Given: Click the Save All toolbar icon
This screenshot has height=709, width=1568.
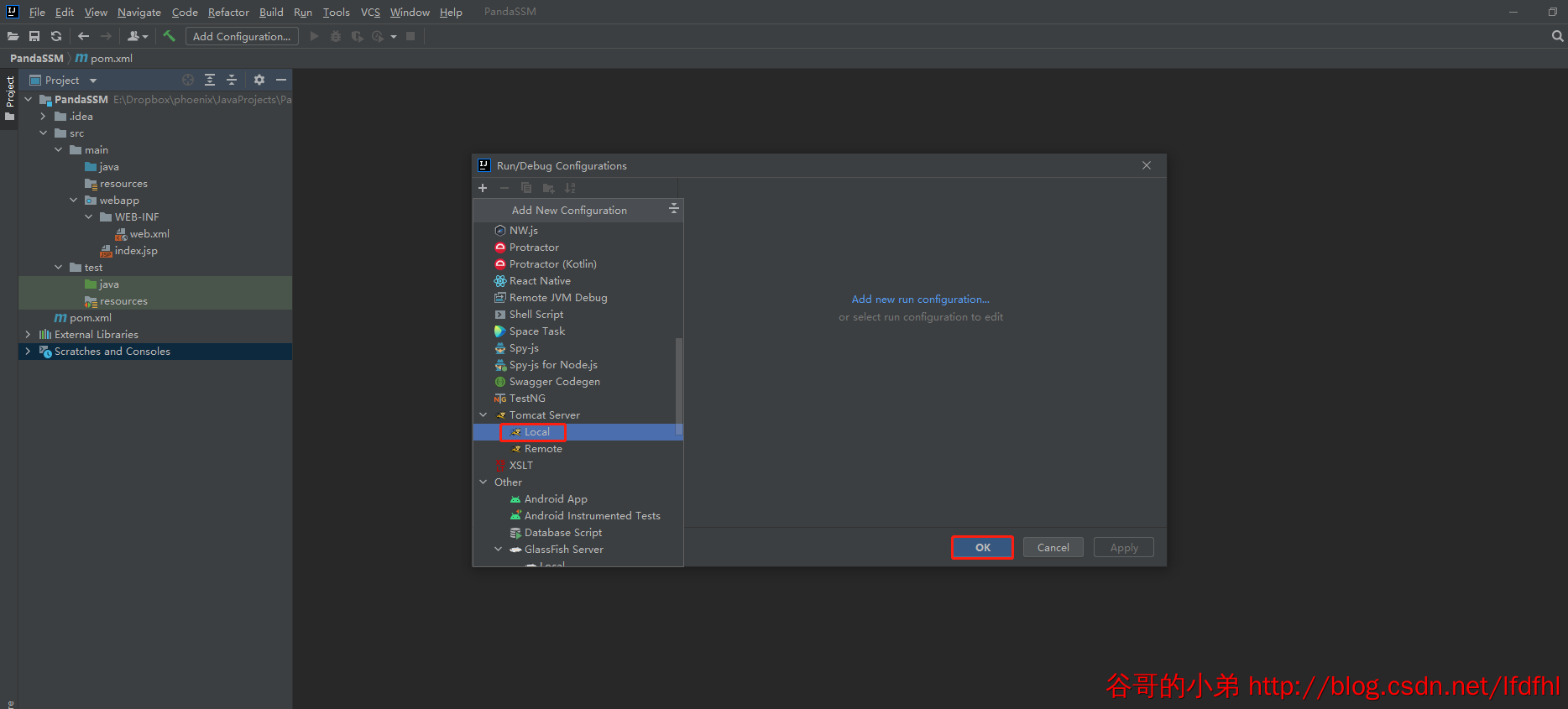Looking at the screenshot, I should pos(34,36).
